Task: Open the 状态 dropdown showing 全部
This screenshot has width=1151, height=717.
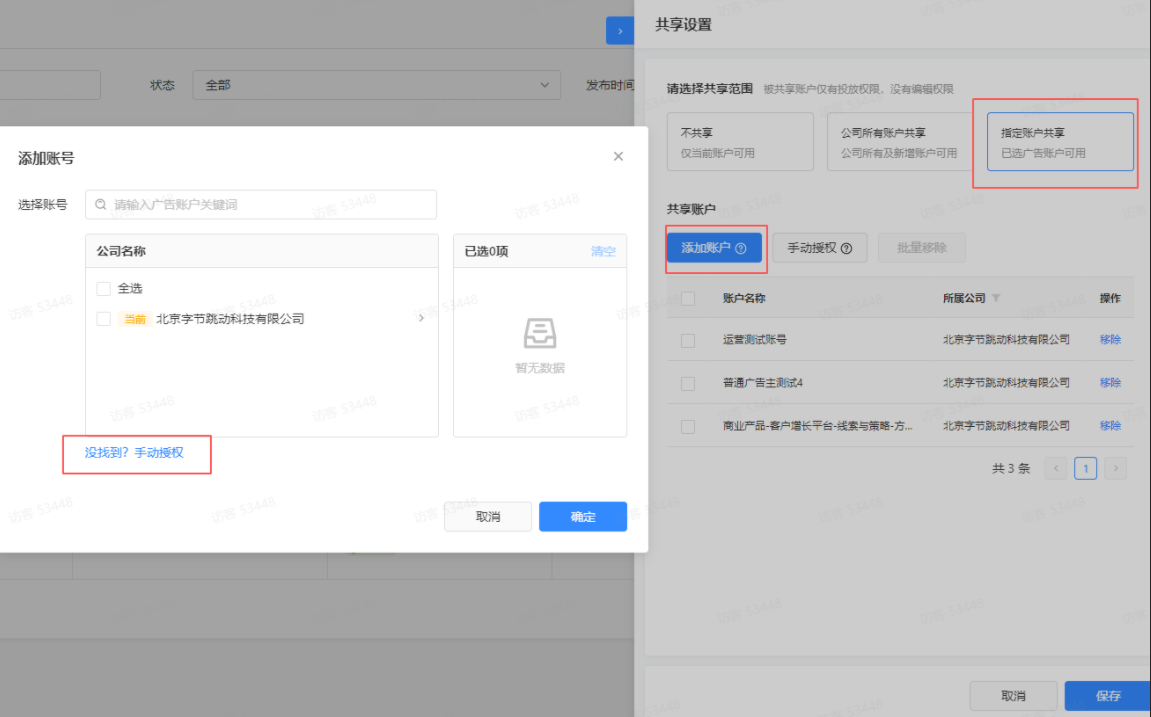Action: click(376, 85)
